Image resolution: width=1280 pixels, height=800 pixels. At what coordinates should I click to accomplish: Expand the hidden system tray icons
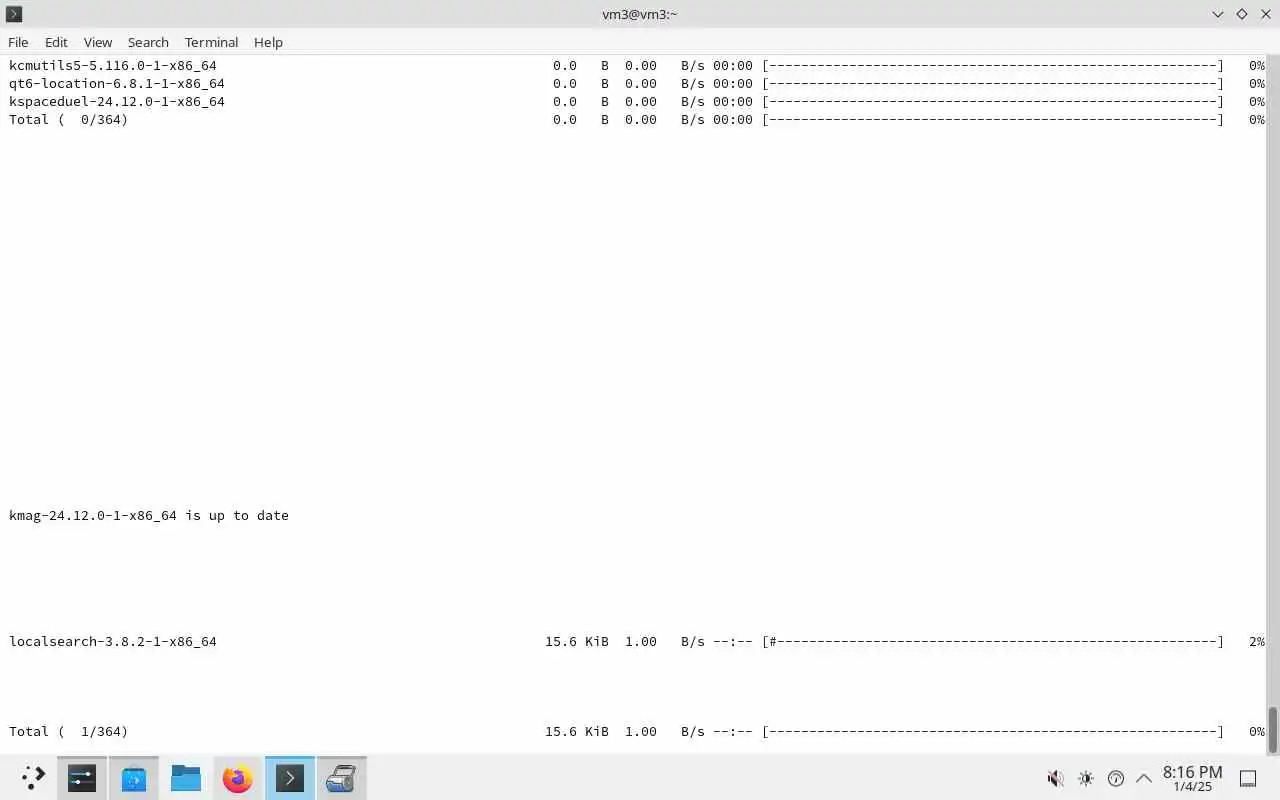[x=1144, y=778]
